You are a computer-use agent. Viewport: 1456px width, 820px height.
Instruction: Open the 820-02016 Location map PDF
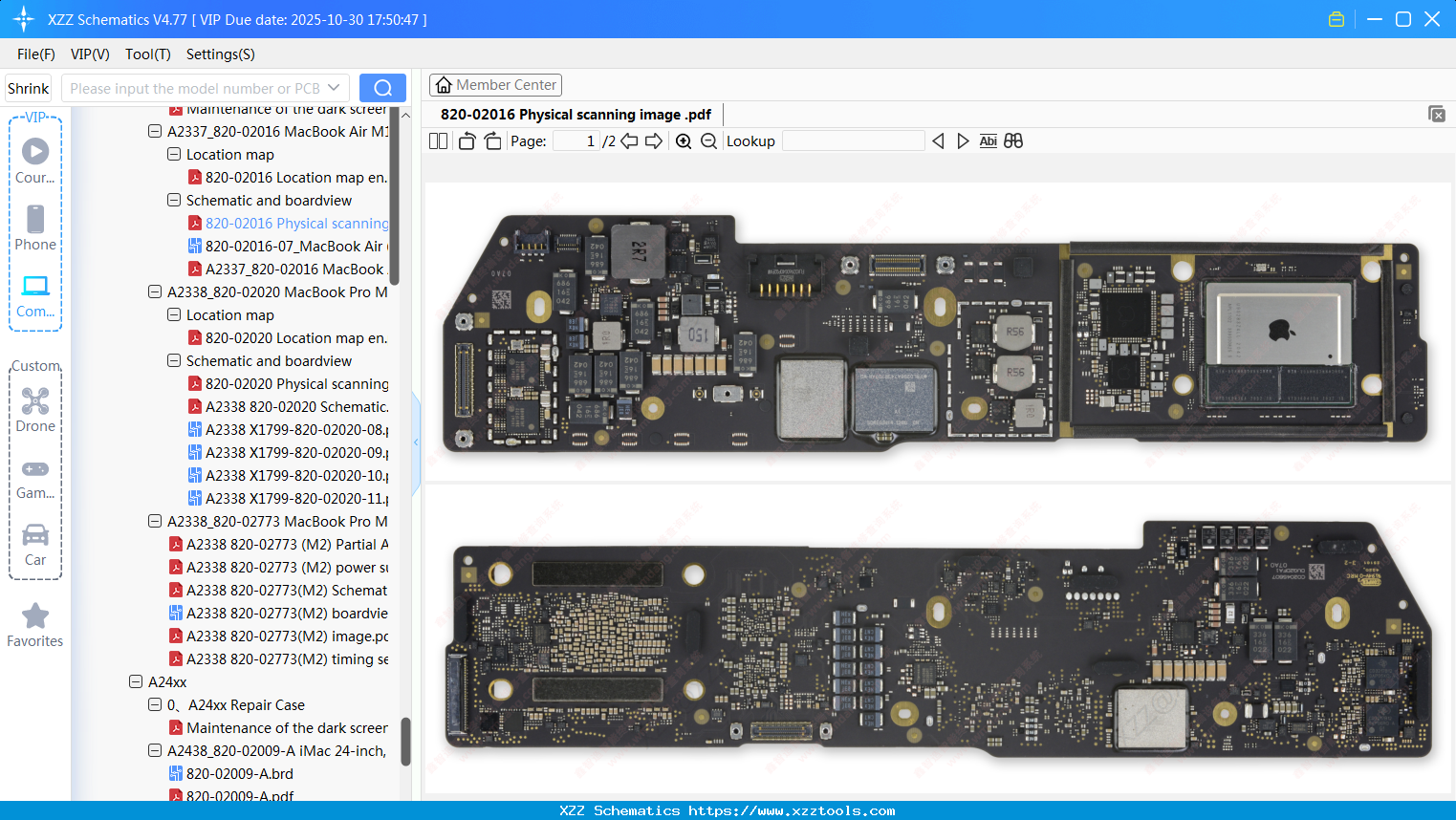[x=288, y=178]
